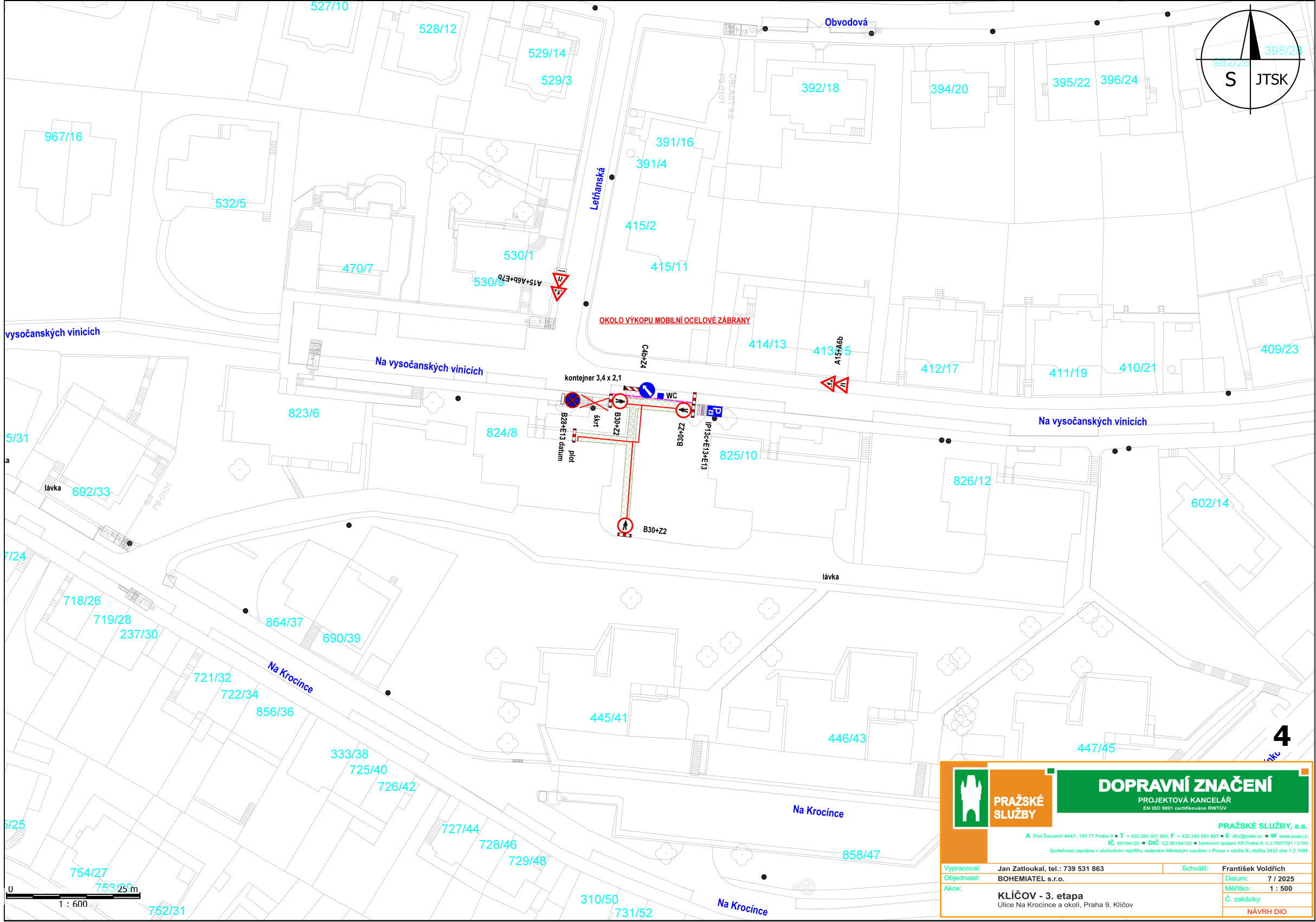
Task: Click the red text OKOLO VÝKOPU MOBILNÍ OCELOVÉ ZÁBRANY
Action: (x=674, y=320)
